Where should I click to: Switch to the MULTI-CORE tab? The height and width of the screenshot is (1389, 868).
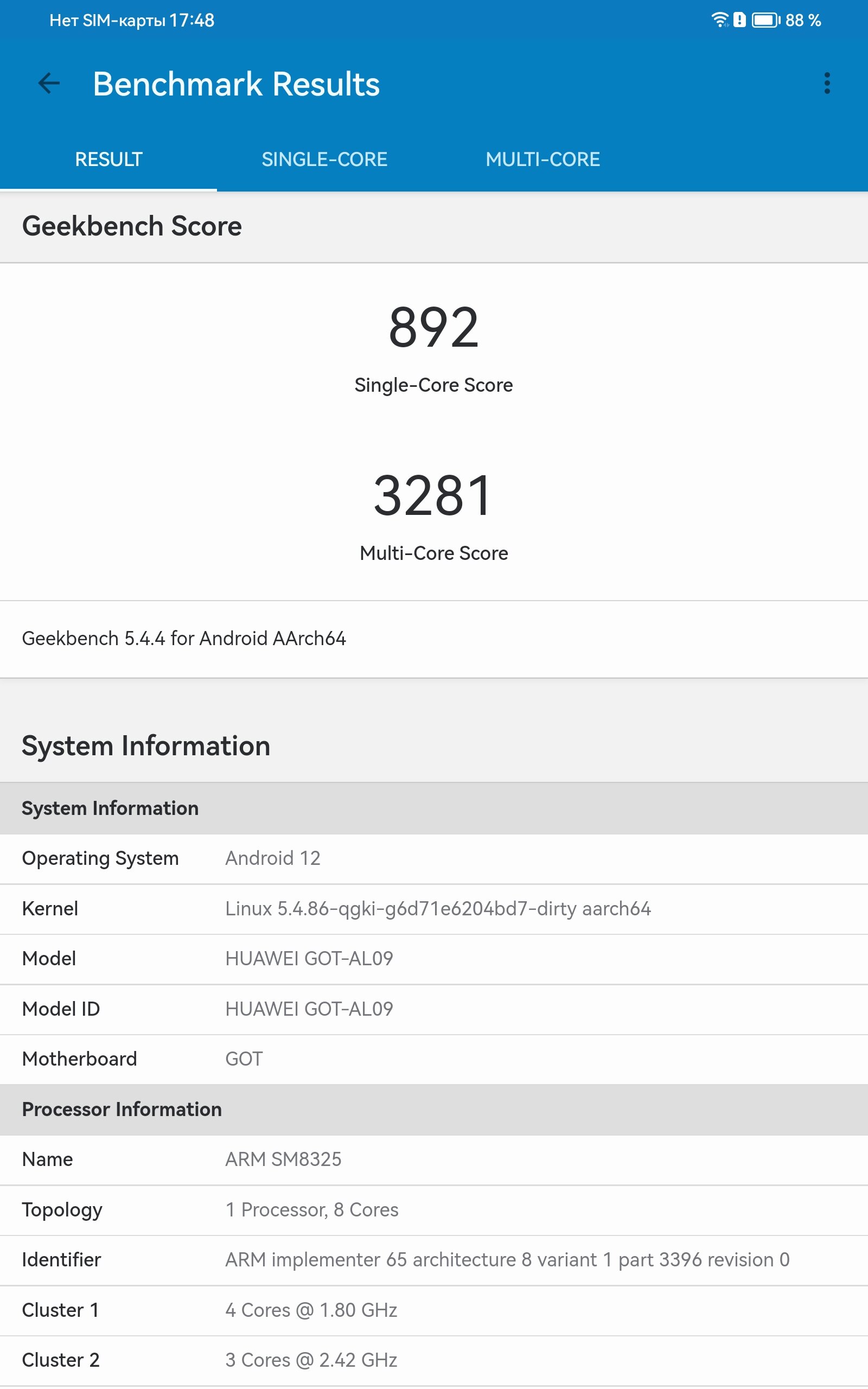tap(542, 159)
